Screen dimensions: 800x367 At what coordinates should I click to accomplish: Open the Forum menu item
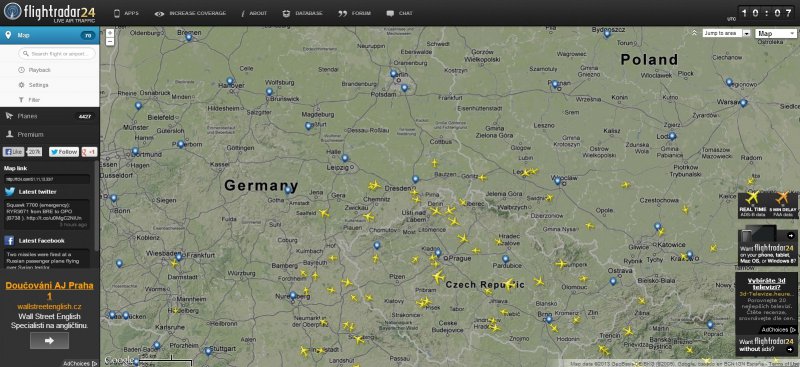(355, 13)
